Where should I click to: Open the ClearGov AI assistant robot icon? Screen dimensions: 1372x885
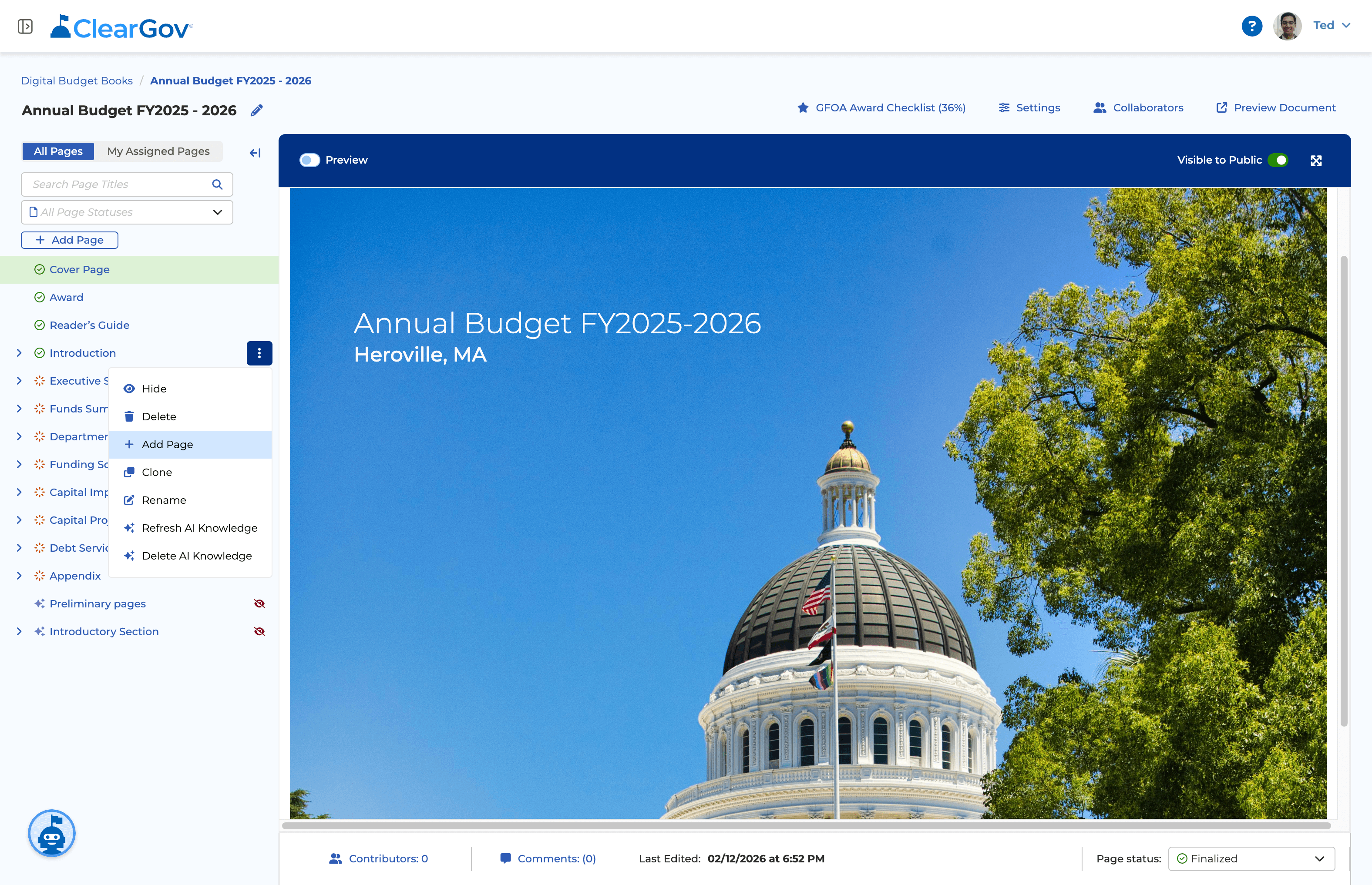51,833
